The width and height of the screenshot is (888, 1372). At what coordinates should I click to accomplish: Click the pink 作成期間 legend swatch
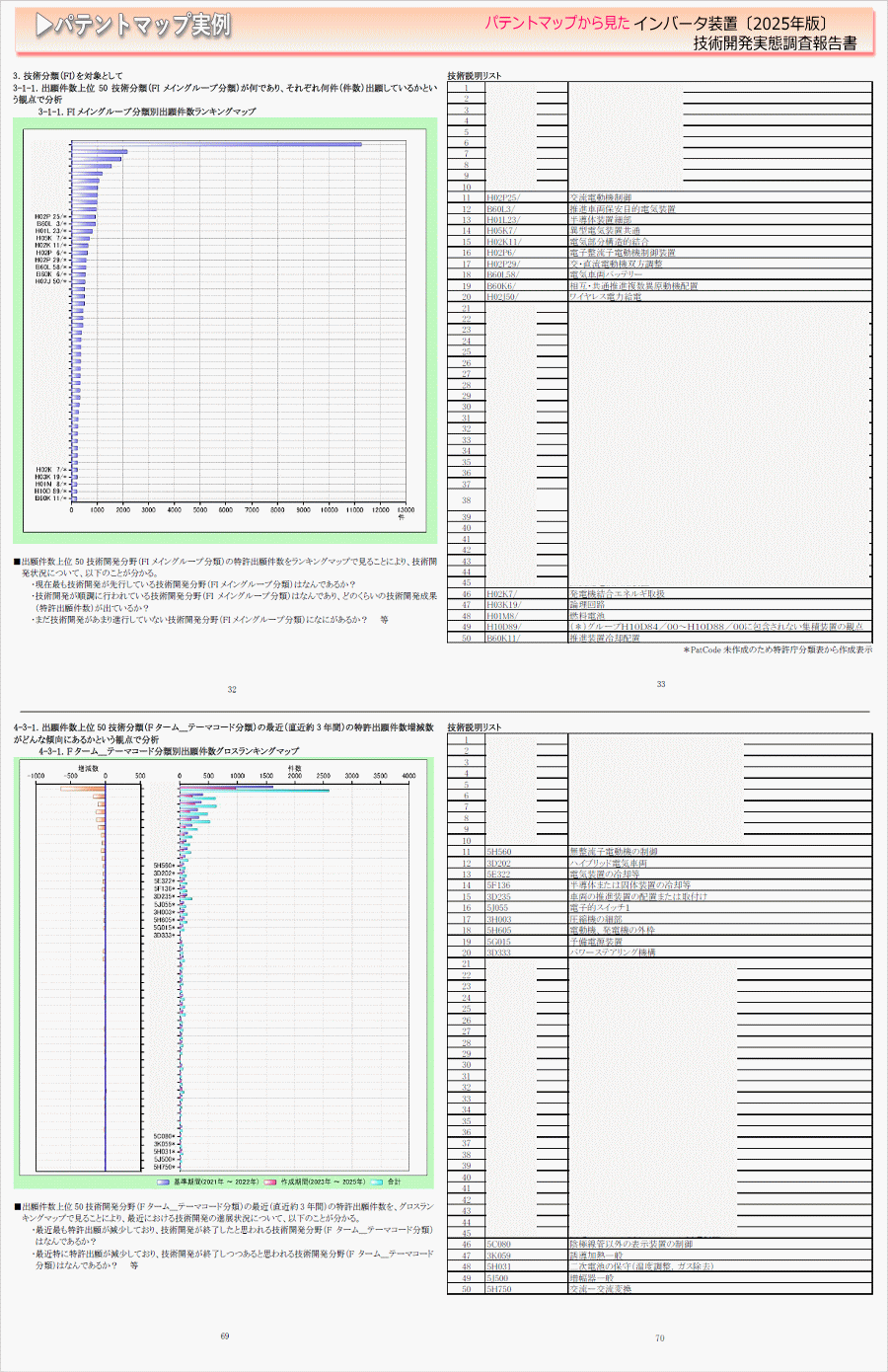tap(270, 1181)
